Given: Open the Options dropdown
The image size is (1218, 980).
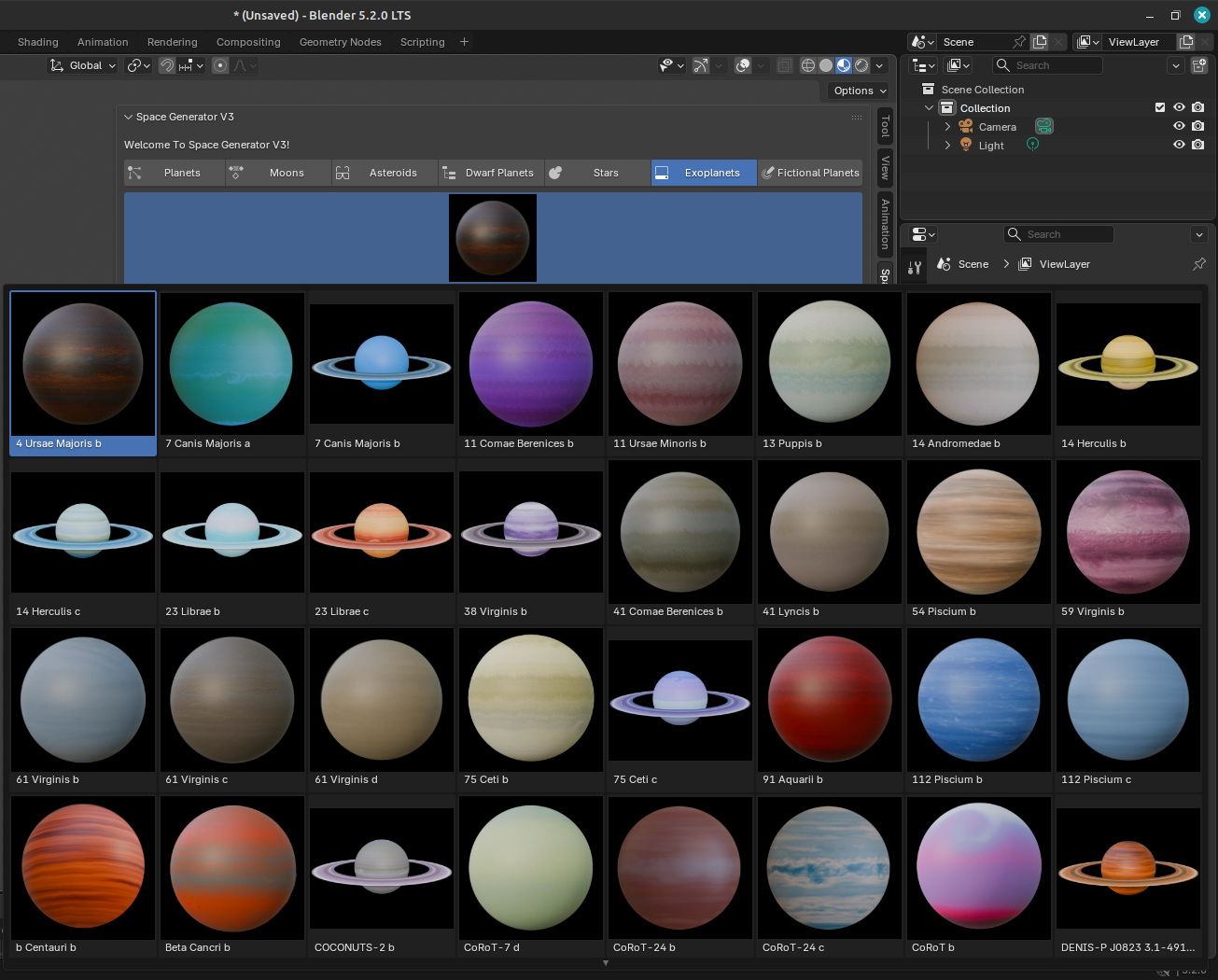Looking at the screenshot, I should click(860, 91).
